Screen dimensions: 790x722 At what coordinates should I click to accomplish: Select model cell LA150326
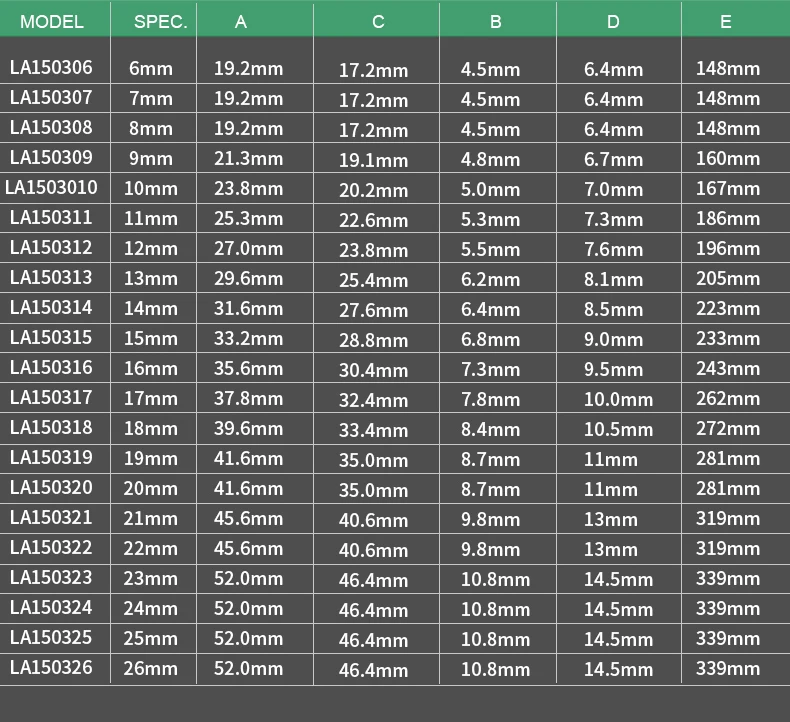(51, 668)
